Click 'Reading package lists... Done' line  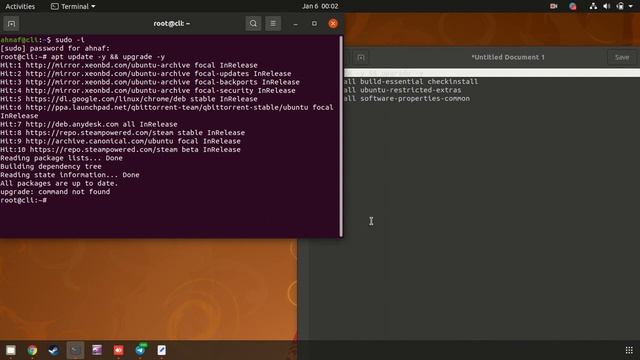pyautogui.click(x=61, y=158)
